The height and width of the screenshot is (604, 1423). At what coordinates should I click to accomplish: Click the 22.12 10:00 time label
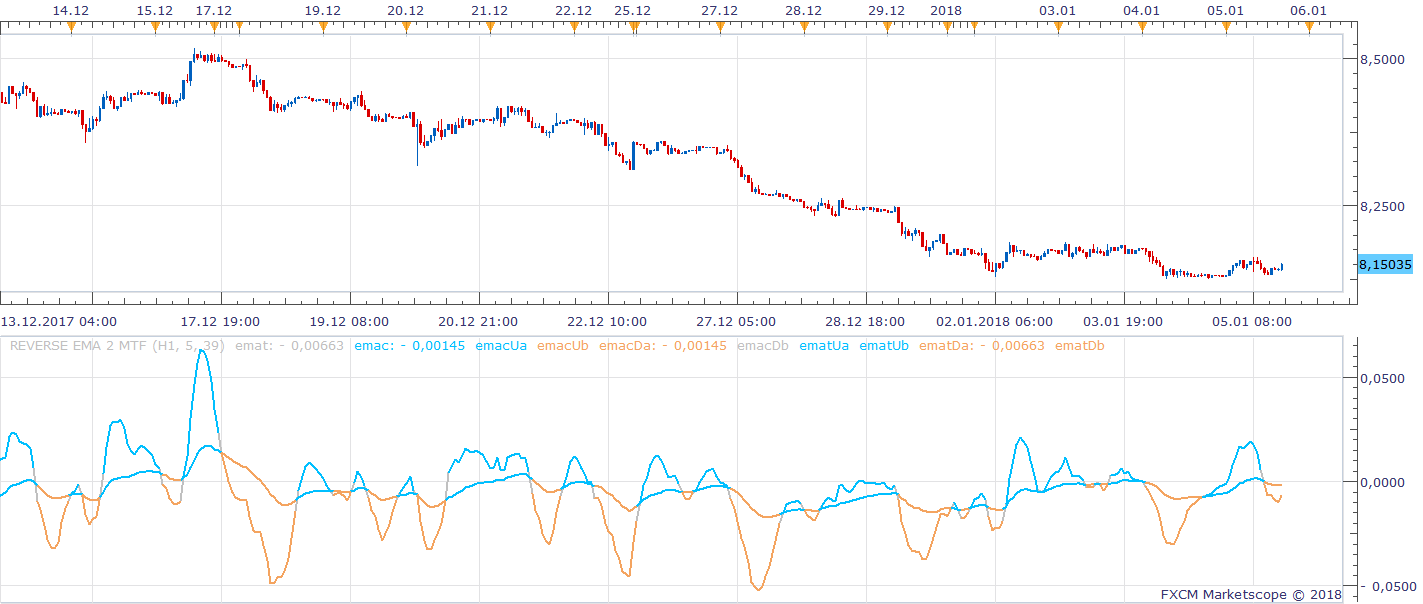pyautogui.click(x=607, y=321)
